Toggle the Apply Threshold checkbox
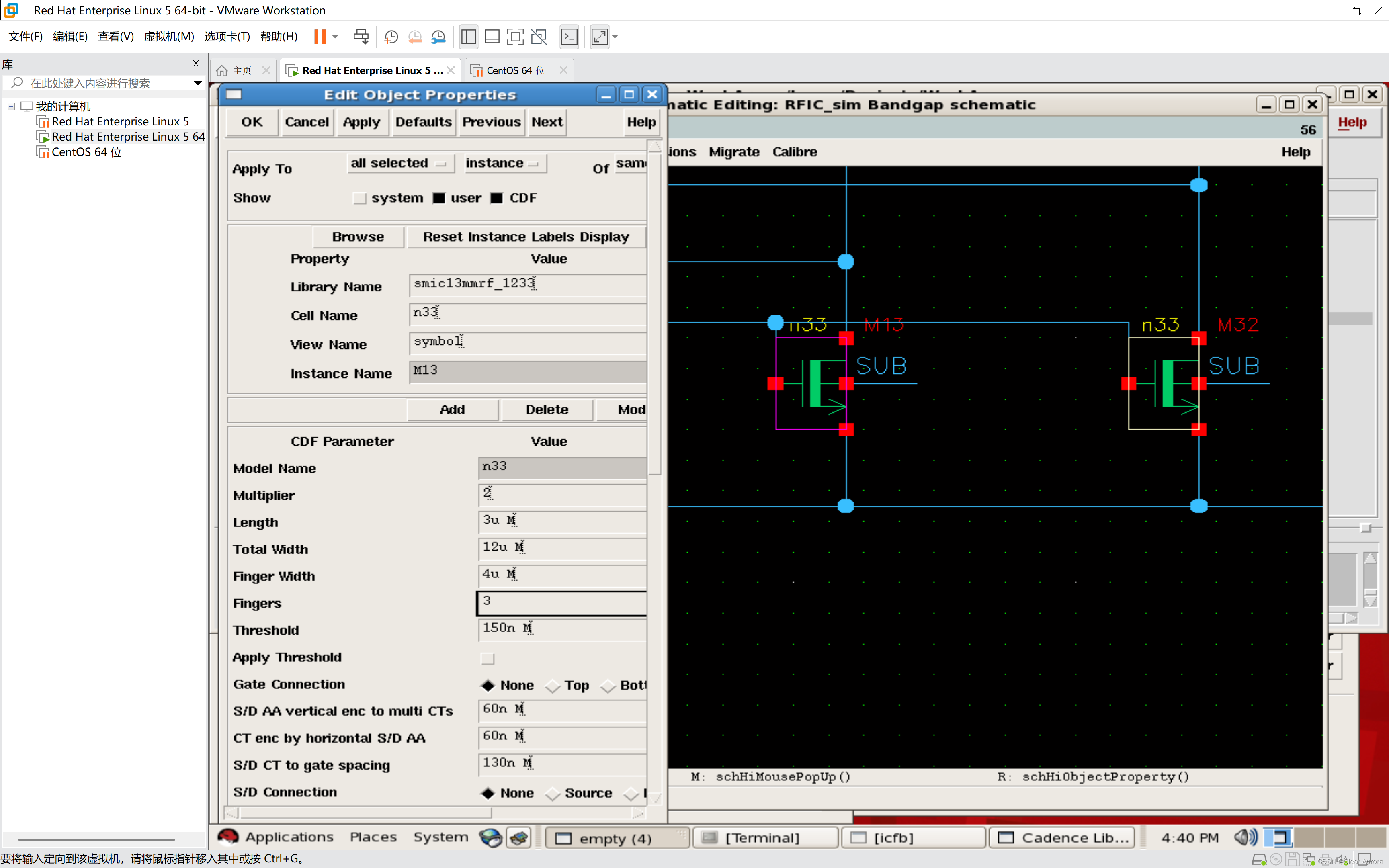The height and width of the screenshot is (868, 1389). 487,659
